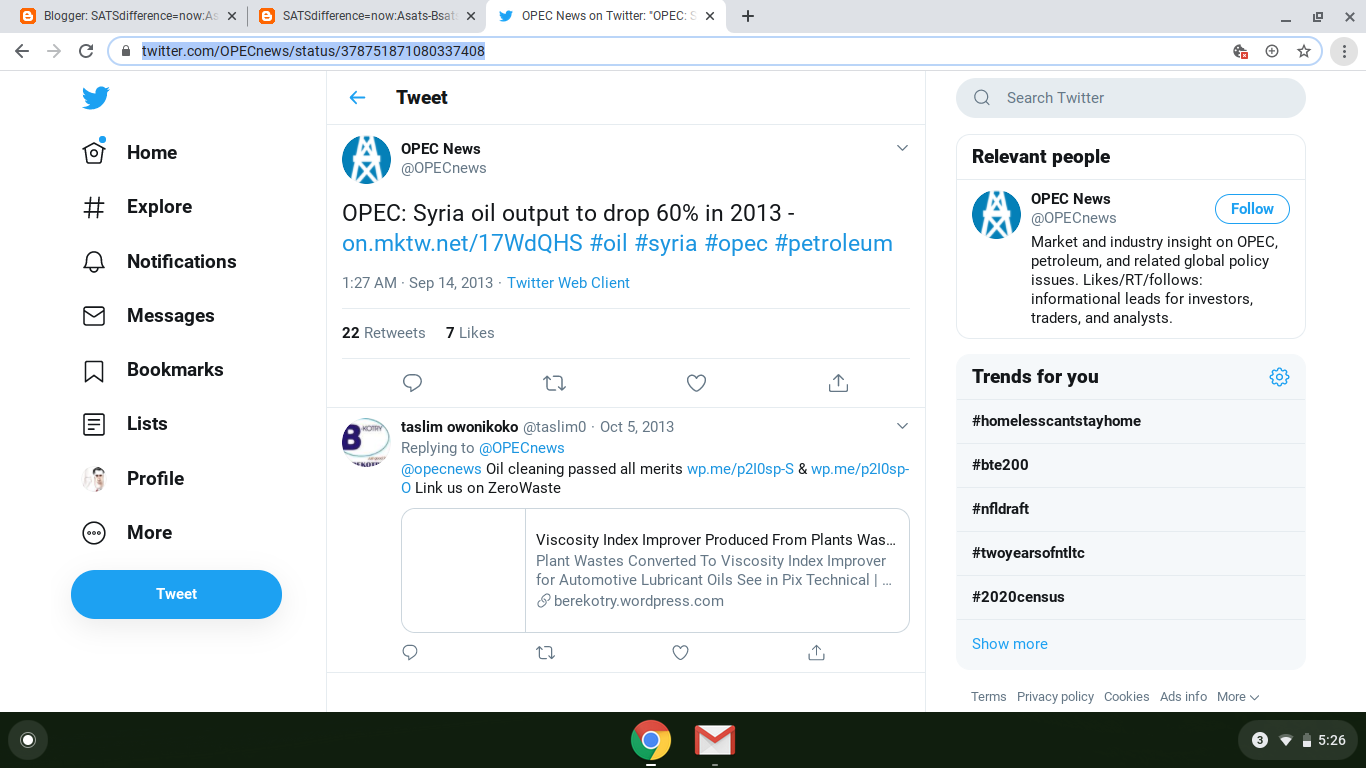1366x768 pixels.
Task: Click the #syria hashtag
Action: (x=666, y=243)
